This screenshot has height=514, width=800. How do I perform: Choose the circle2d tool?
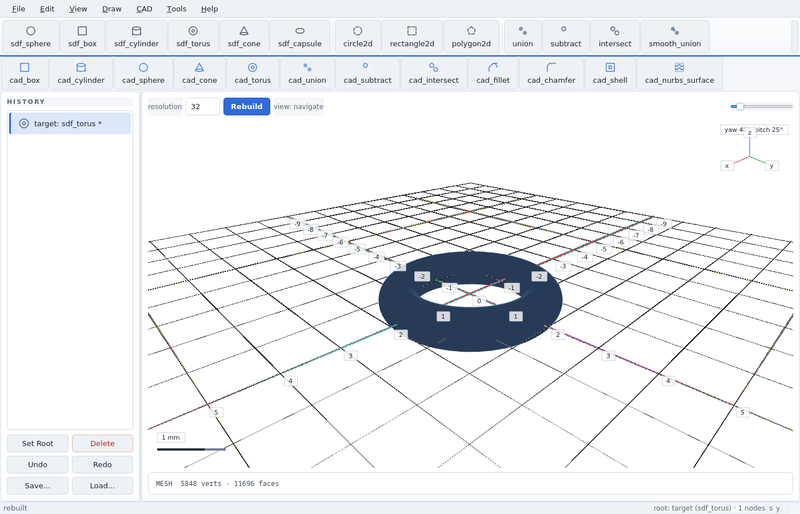(x=358, y=37)
